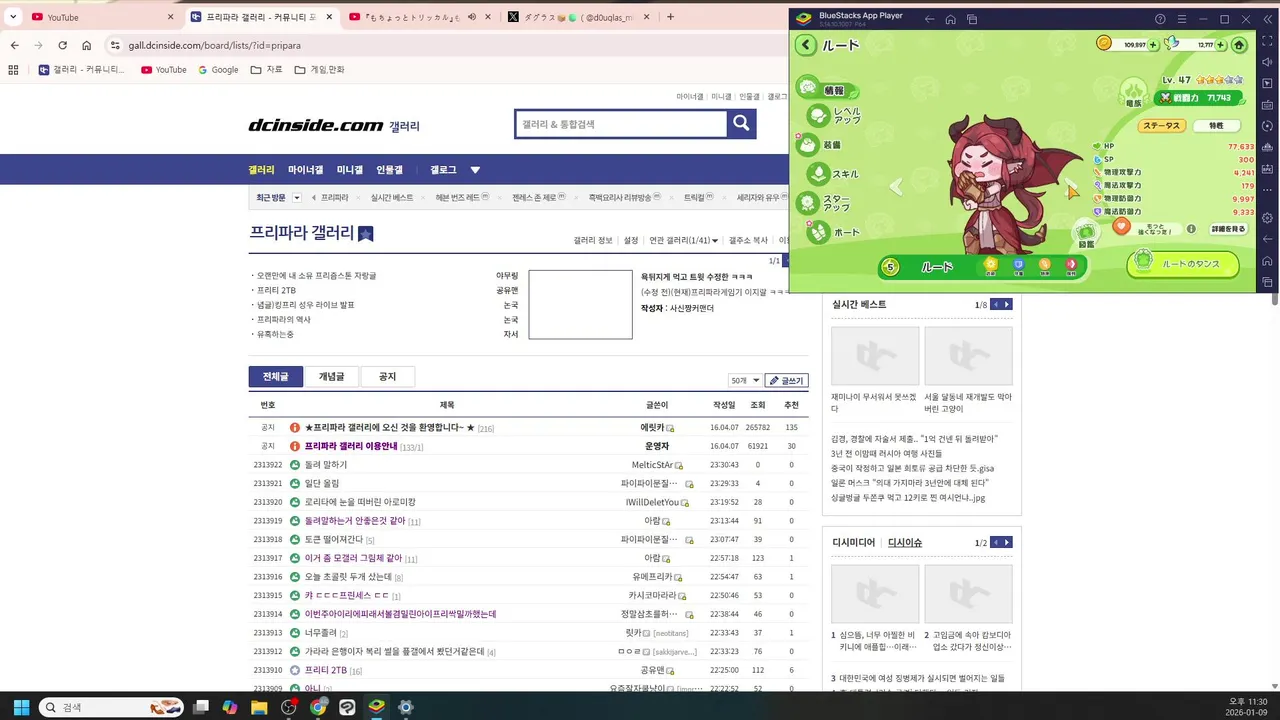This screenshot has height=720, width=1280.
Task: Open BlueStacks settings gear in sidebar
Action: coord(1268,218)
